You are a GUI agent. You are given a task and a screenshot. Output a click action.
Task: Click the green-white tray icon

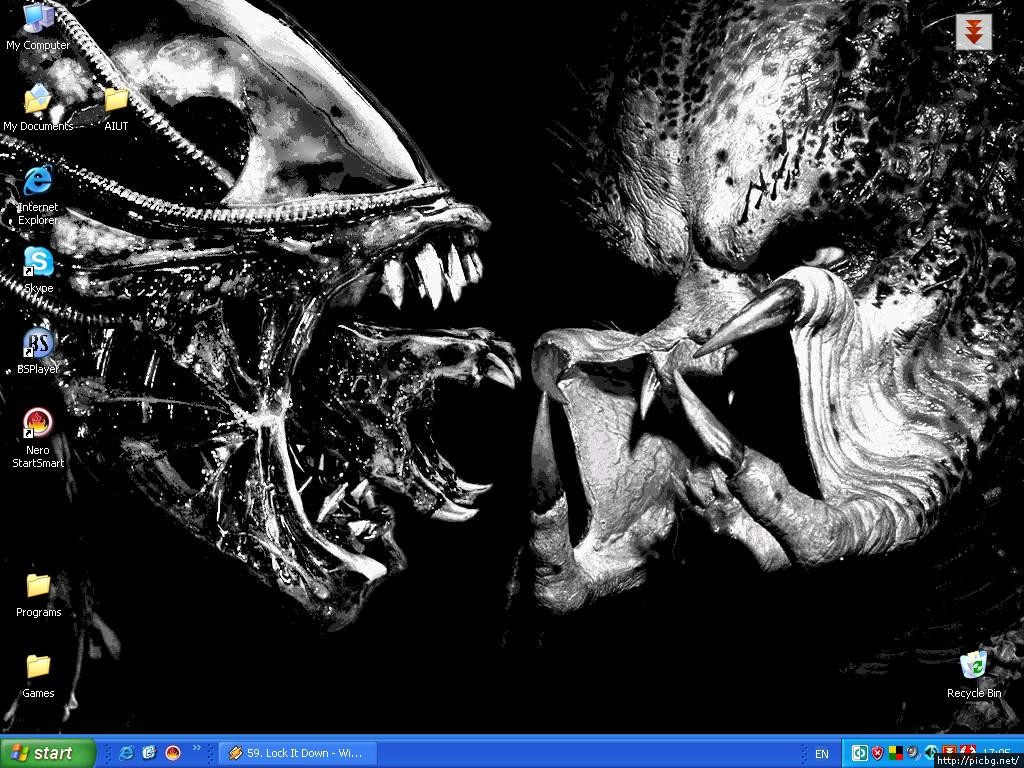[x=860, y=753]
